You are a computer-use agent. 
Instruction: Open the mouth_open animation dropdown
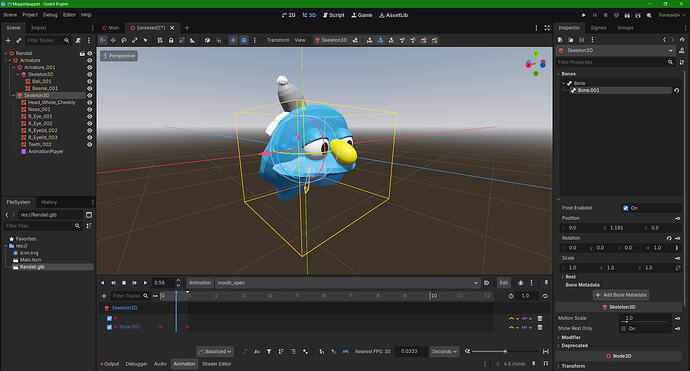347,283
